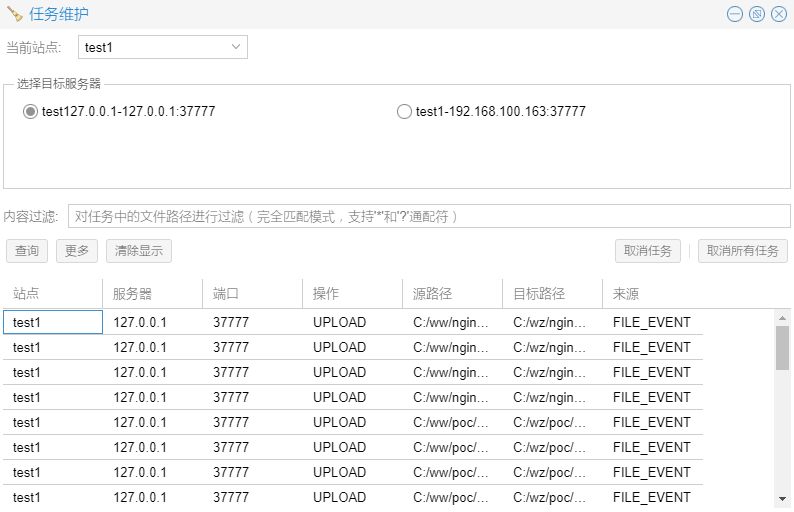Select server test127.0.0.1-127.0.0.1:37777

30,112
